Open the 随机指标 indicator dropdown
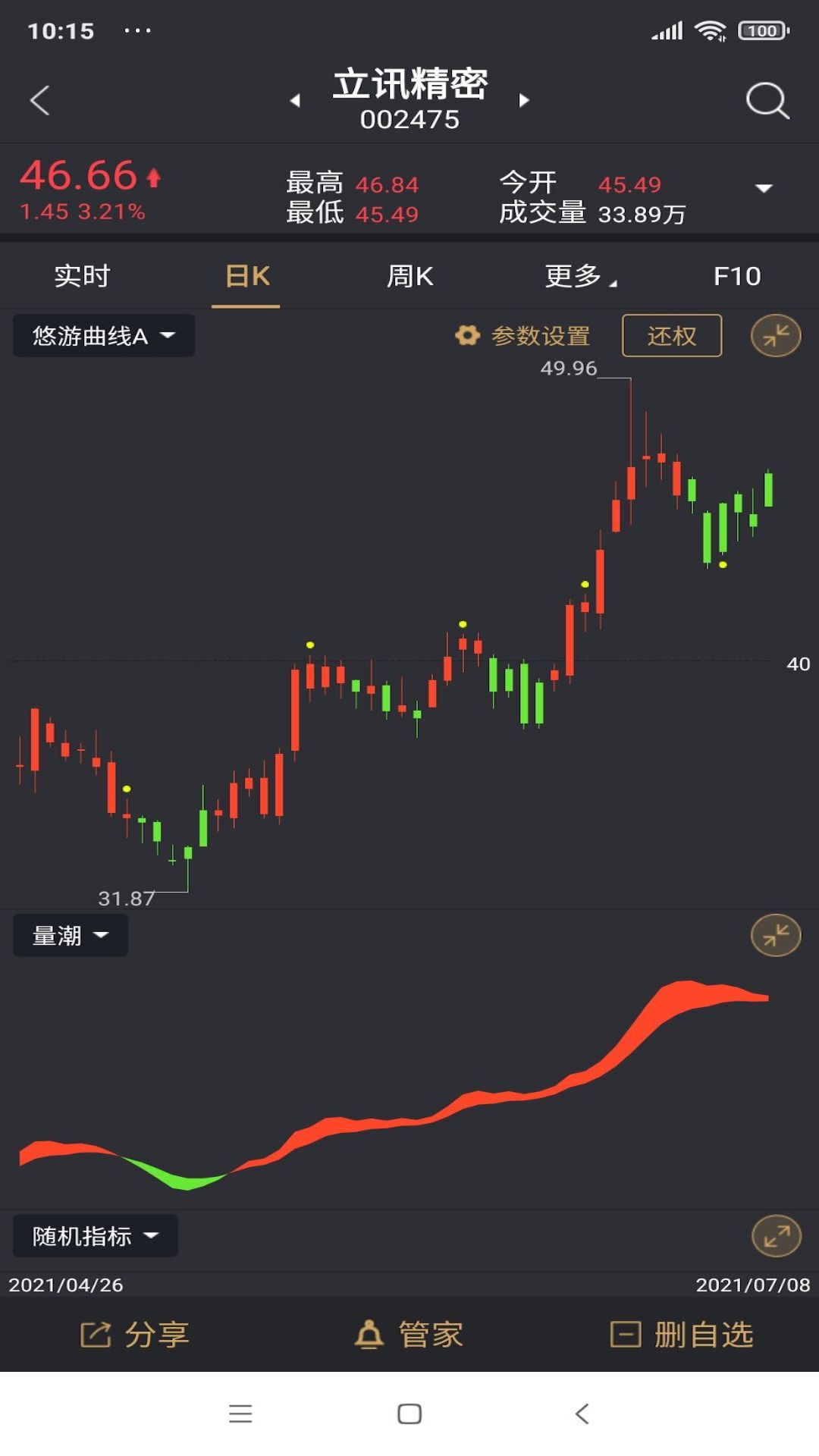The width and height of the screenshot is (819, 1456). tap(96, 1236)
